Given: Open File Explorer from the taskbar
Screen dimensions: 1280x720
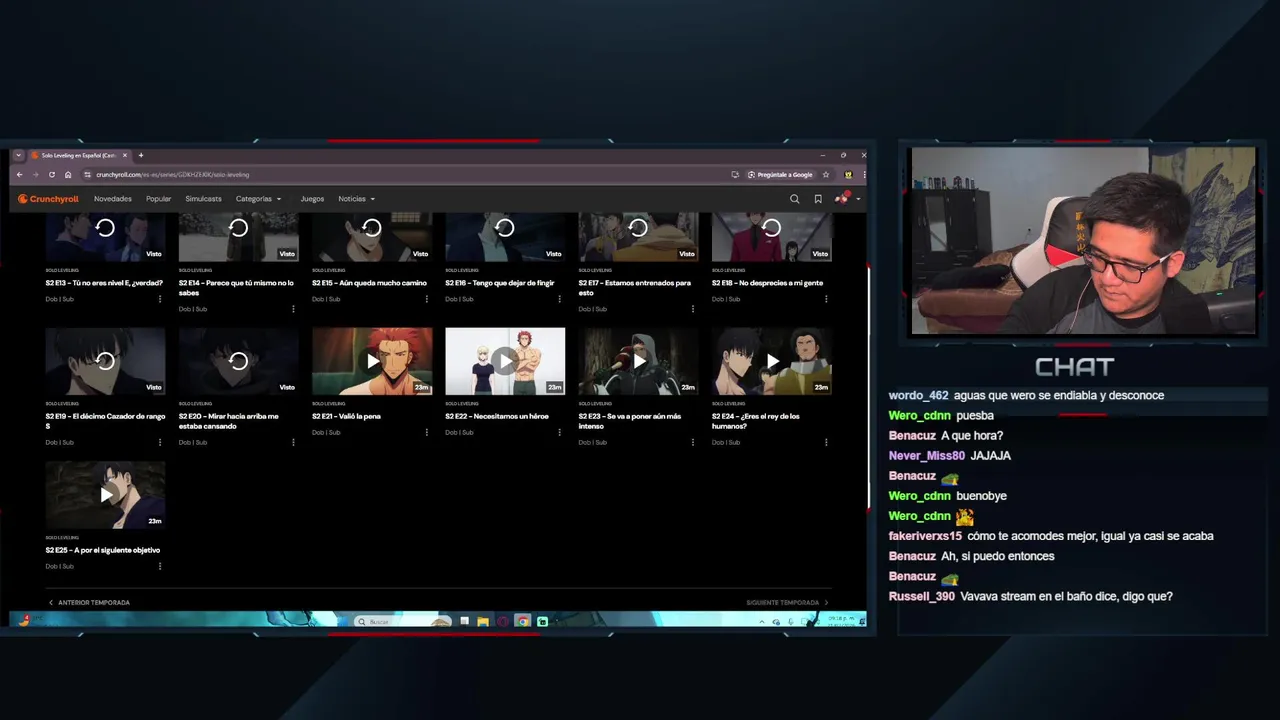Looking at the screenshot, I should coord(483,622).
